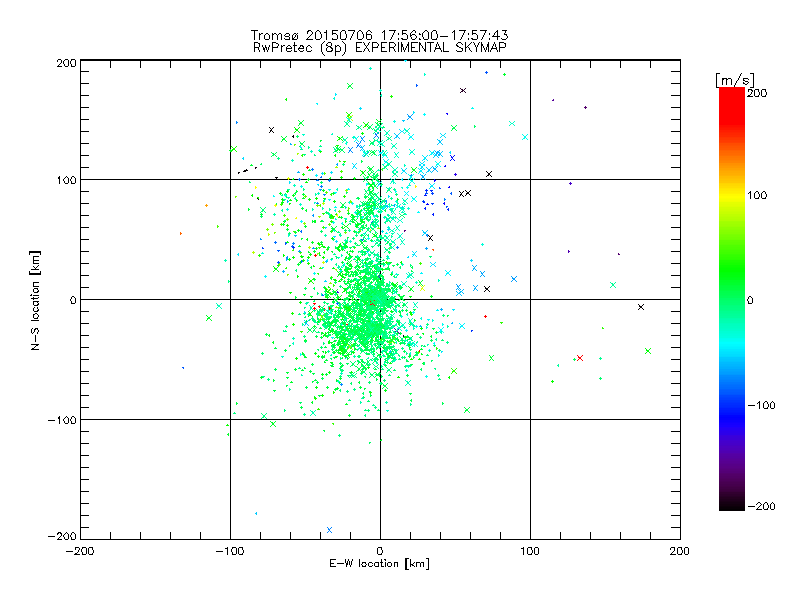The width and height of the screenshot is (800, 600).
Task: Click the "N-S location [km]" axis label
Action: coord(35,301)
